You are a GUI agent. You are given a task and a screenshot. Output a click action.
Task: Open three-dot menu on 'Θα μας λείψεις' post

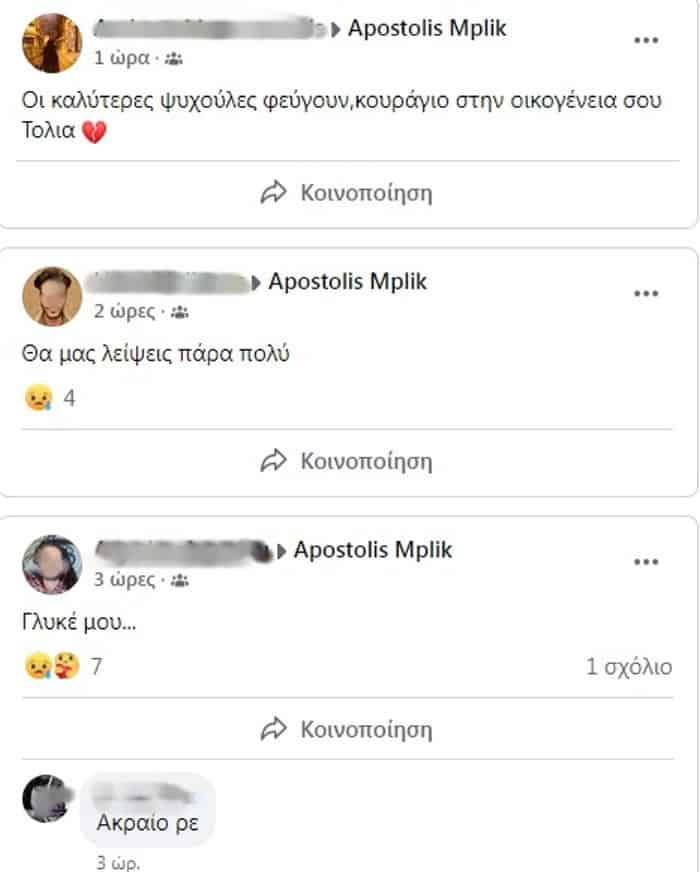point(646,294)
